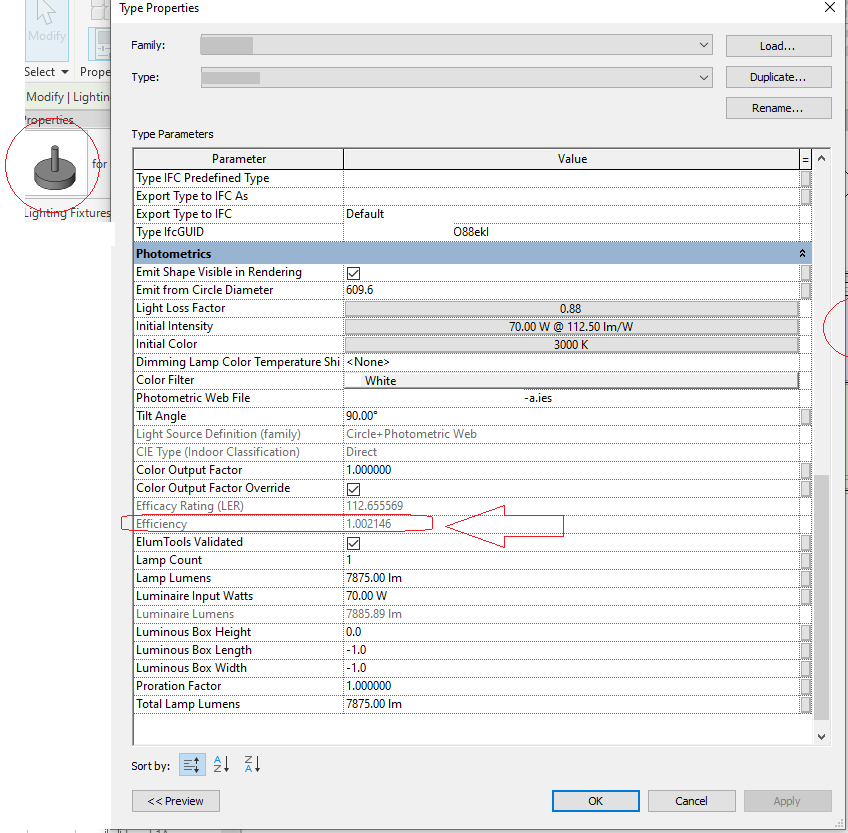The height and width of the screenshot is (833, 848).
Task: Edit the Lamp Count value
Action: (x=571, y=560)
